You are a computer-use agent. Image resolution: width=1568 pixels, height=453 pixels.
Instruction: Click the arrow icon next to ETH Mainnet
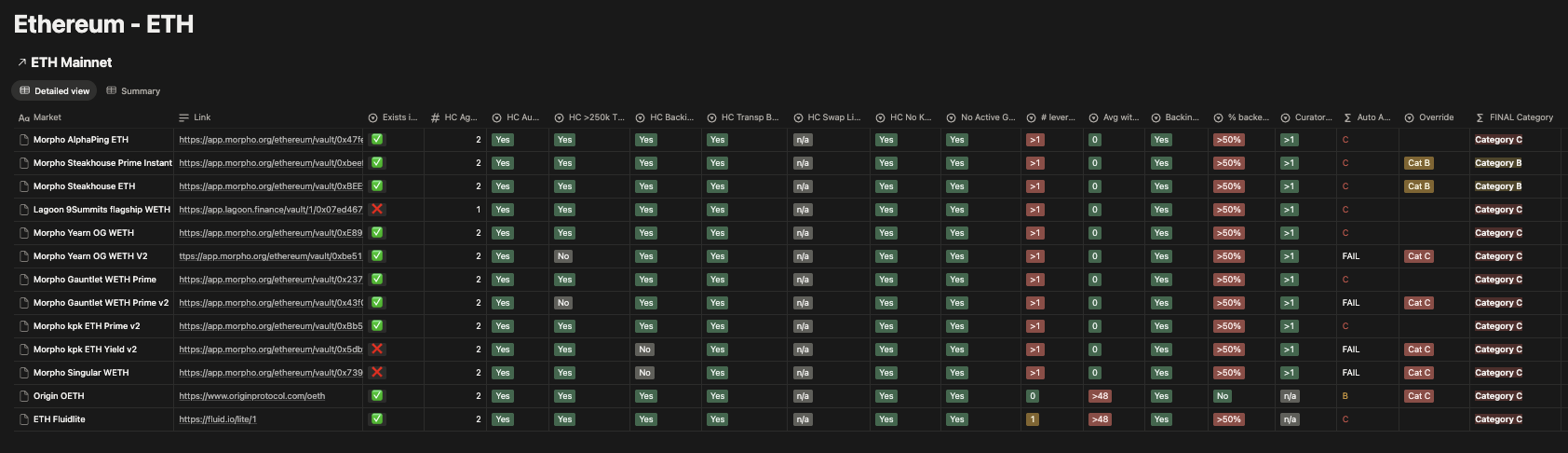pos(21,62)
